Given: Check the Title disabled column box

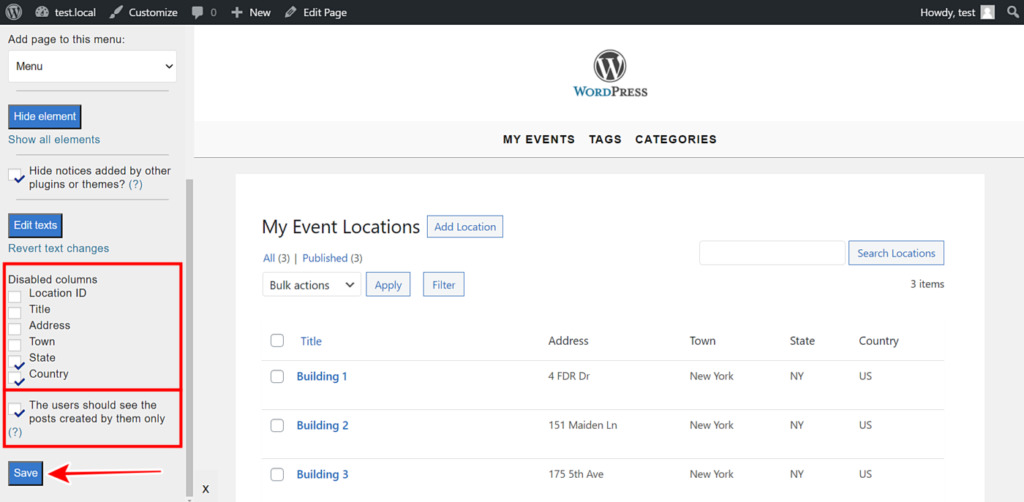Looking at the screenshot, I should [x=14, y=313].
